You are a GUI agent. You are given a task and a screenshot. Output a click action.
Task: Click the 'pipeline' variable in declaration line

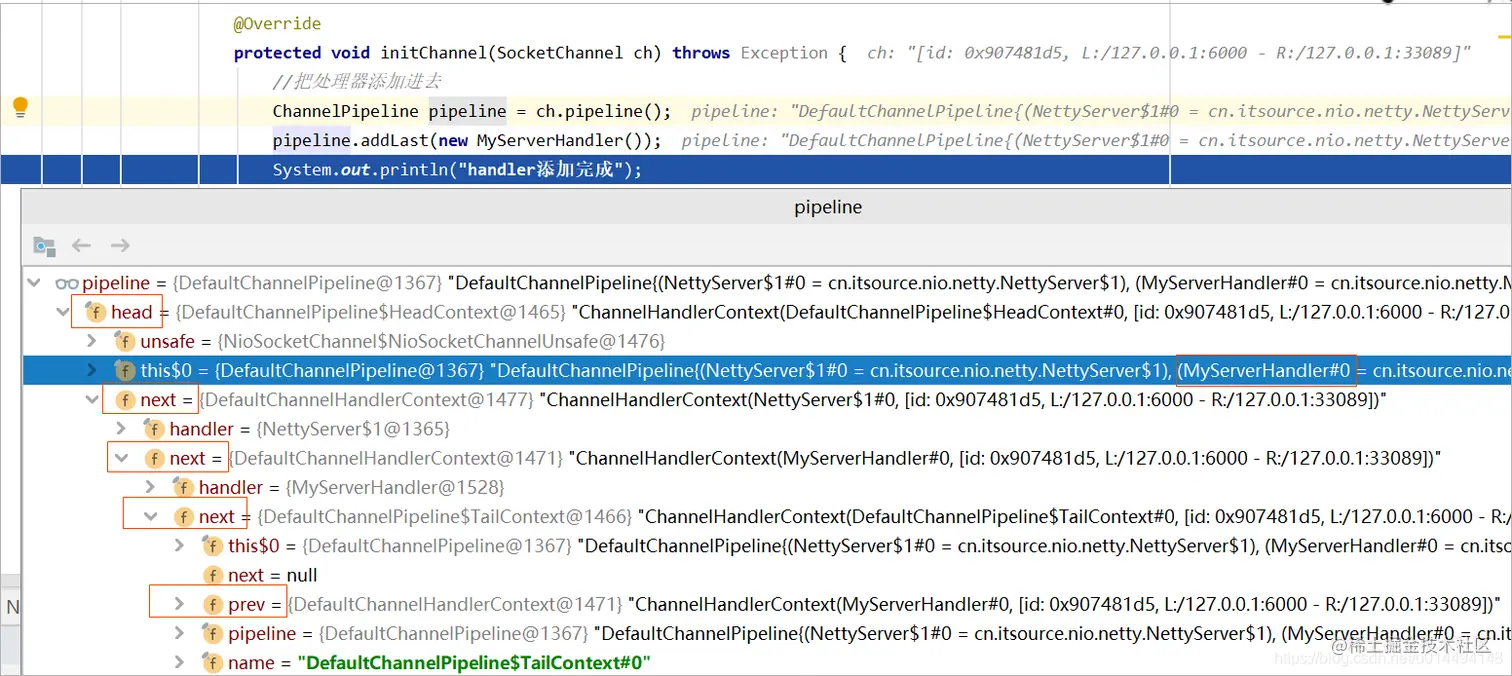click(x=467, y=111)
